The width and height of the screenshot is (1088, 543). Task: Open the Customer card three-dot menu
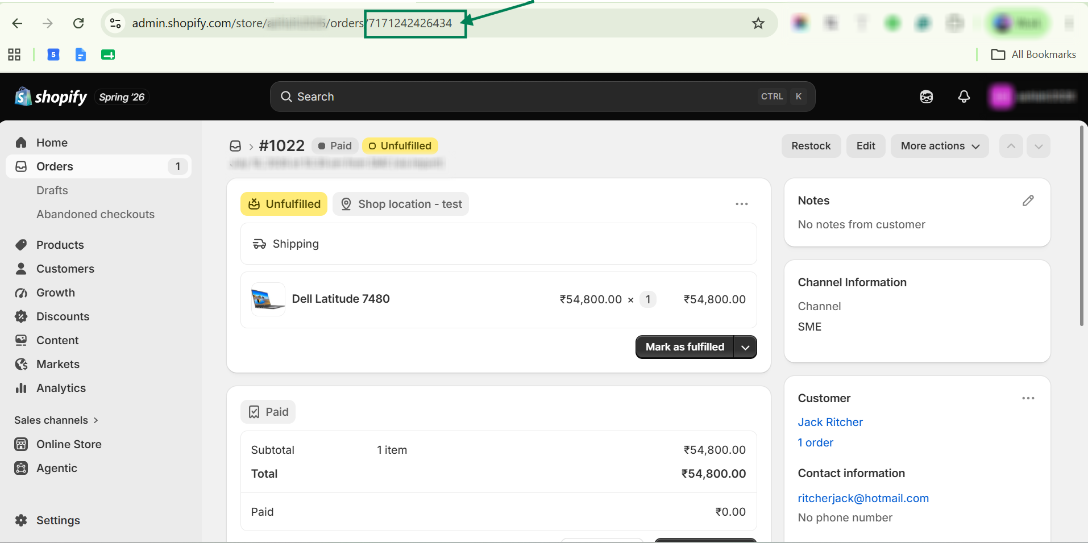click(x=1028, y=398)
